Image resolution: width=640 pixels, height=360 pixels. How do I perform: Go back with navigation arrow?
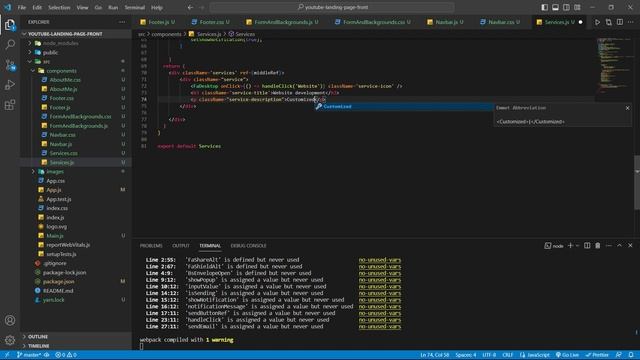pyautogui.click(x=190, y=7)
